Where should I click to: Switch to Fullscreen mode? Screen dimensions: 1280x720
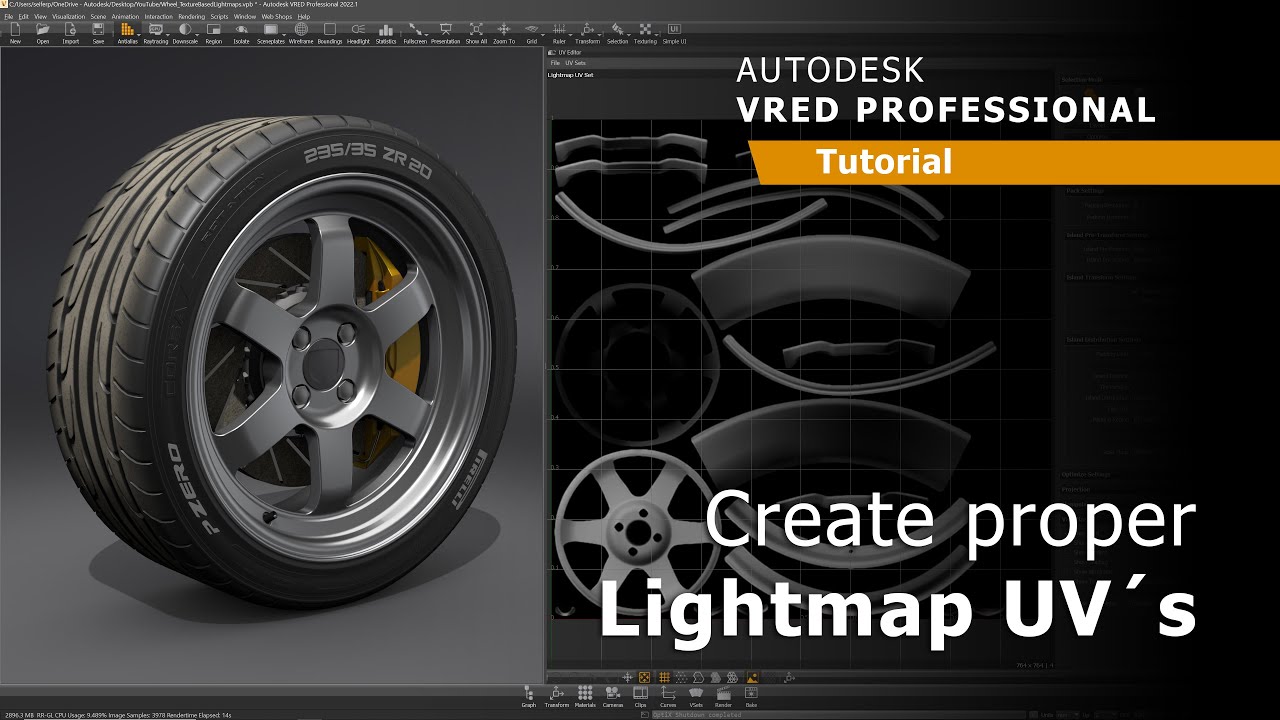pos(414,34)
